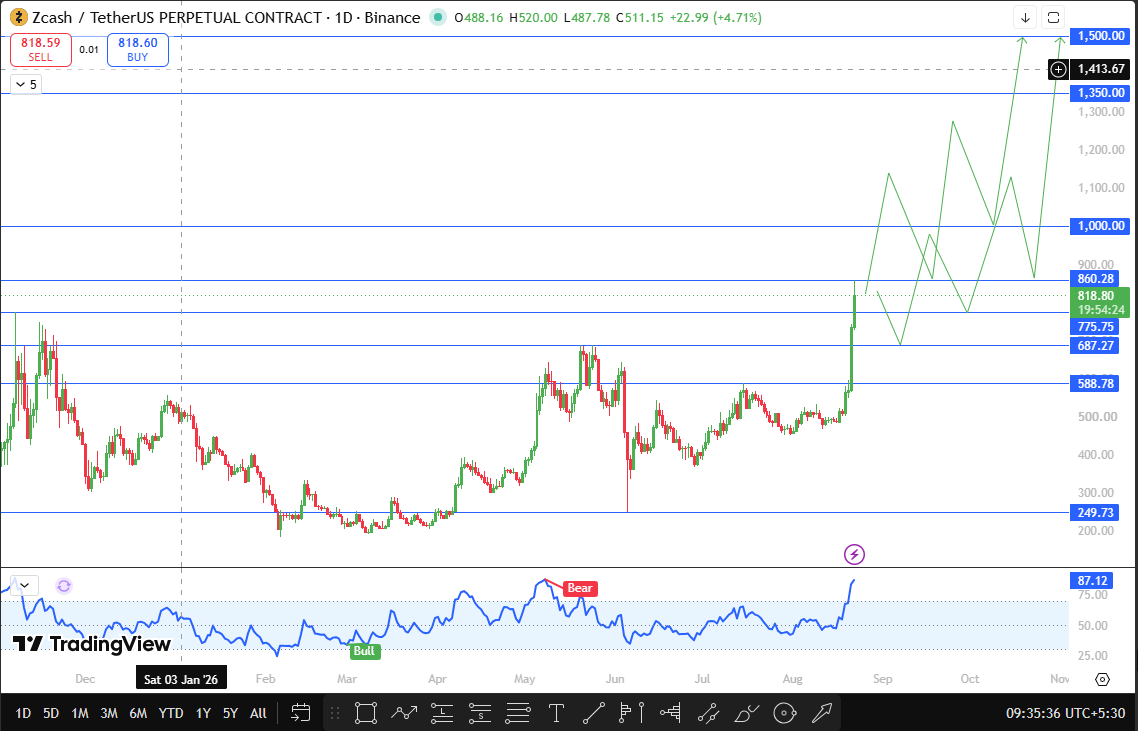This screenshot has height=731, width=1138.
Task: Select the horizontal lines tool marked L
Action: tap(442, 713)
